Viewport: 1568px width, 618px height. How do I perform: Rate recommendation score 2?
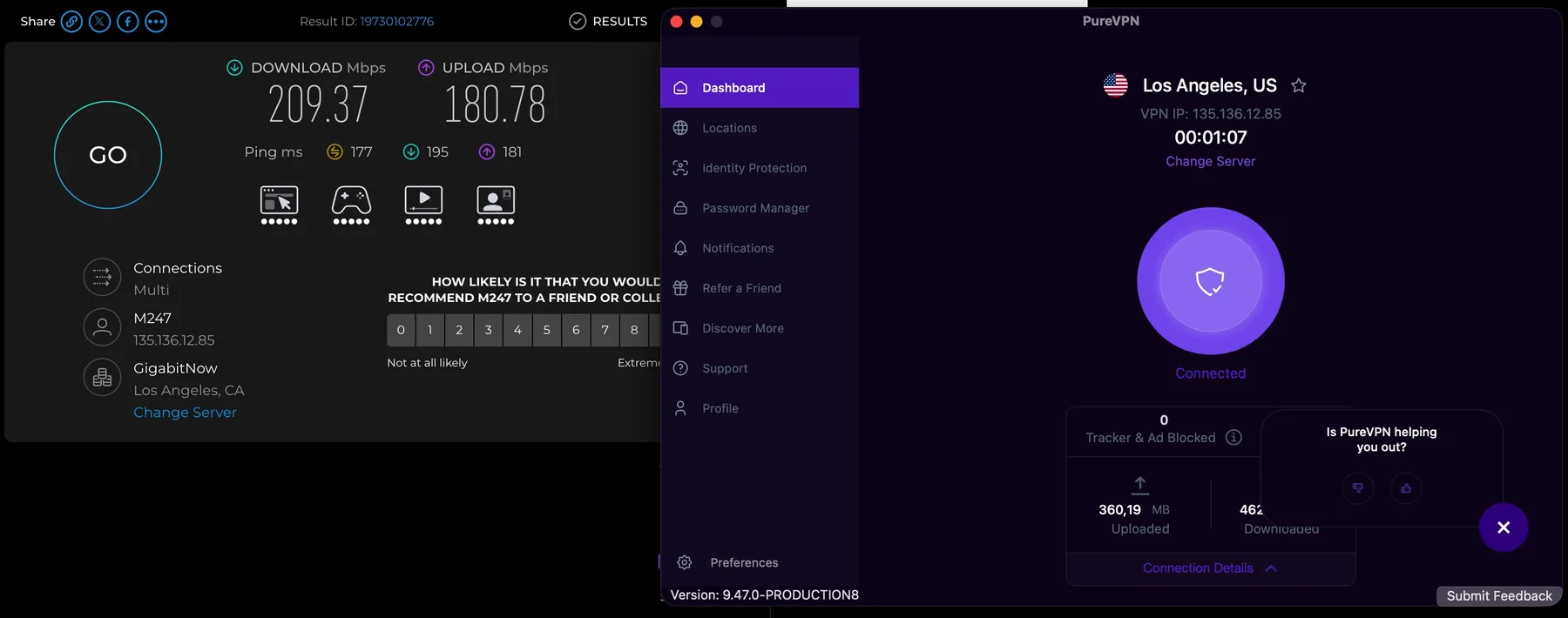click(459, 330)
